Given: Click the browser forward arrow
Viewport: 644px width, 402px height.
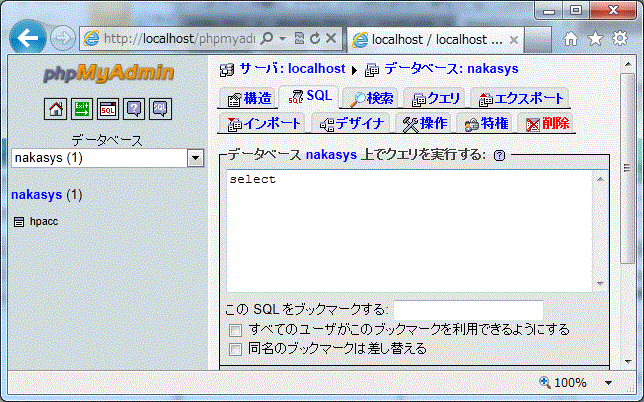Looking at the screenshot, I should pyautogui.click(x=63, y=39).
